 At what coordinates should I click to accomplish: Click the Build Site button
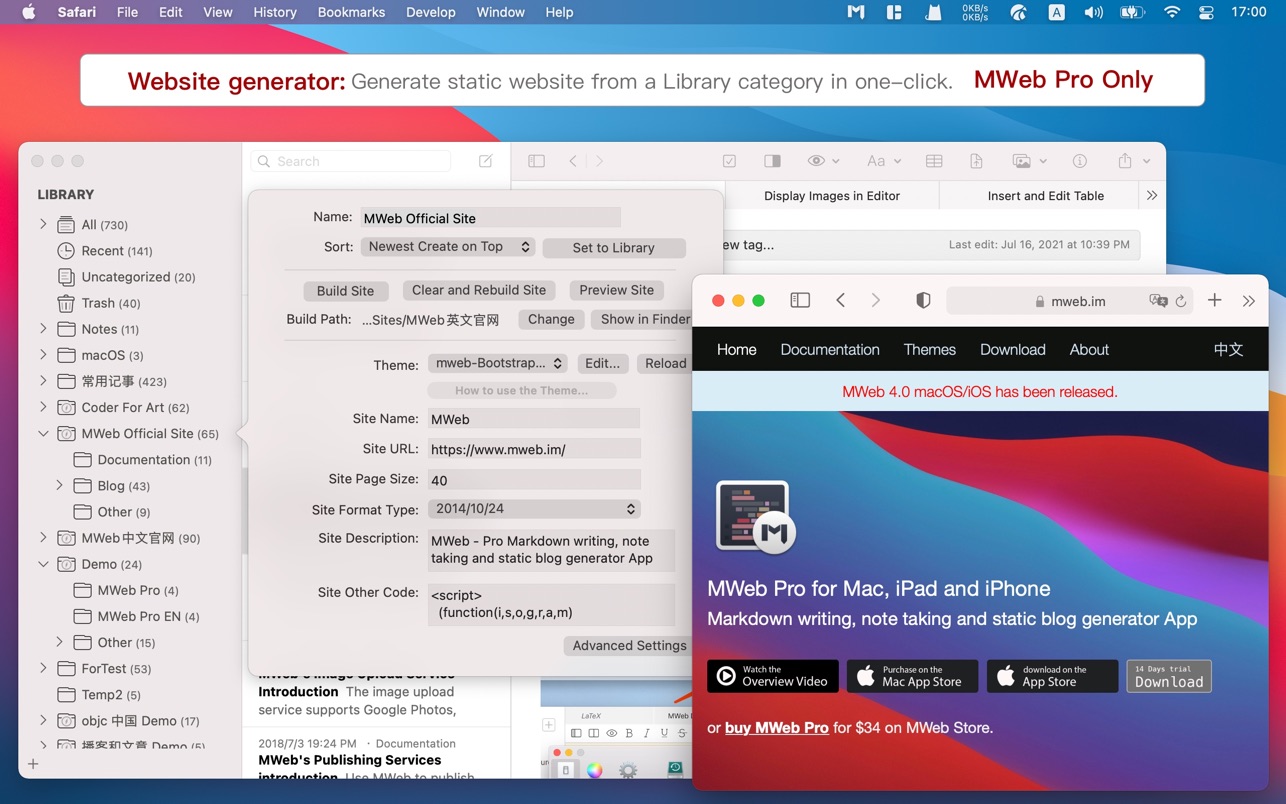pos(345,291)
